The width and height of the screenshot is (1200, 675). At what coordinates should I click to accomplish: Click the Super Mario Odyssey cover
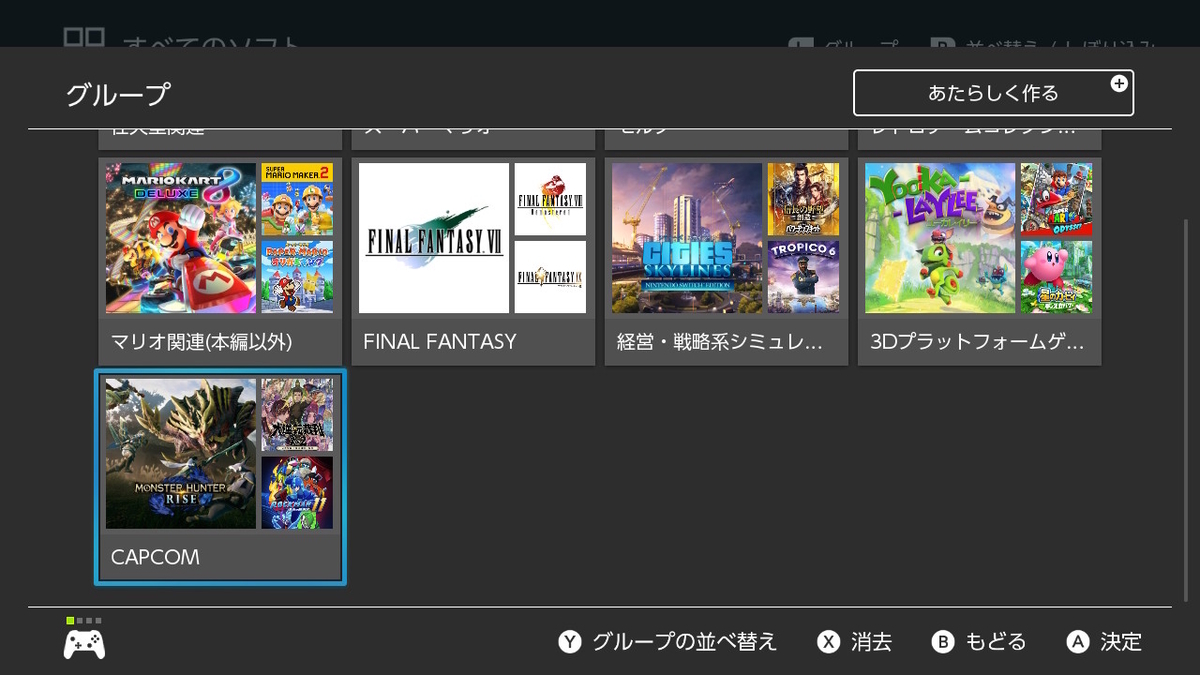(1056, 199)
